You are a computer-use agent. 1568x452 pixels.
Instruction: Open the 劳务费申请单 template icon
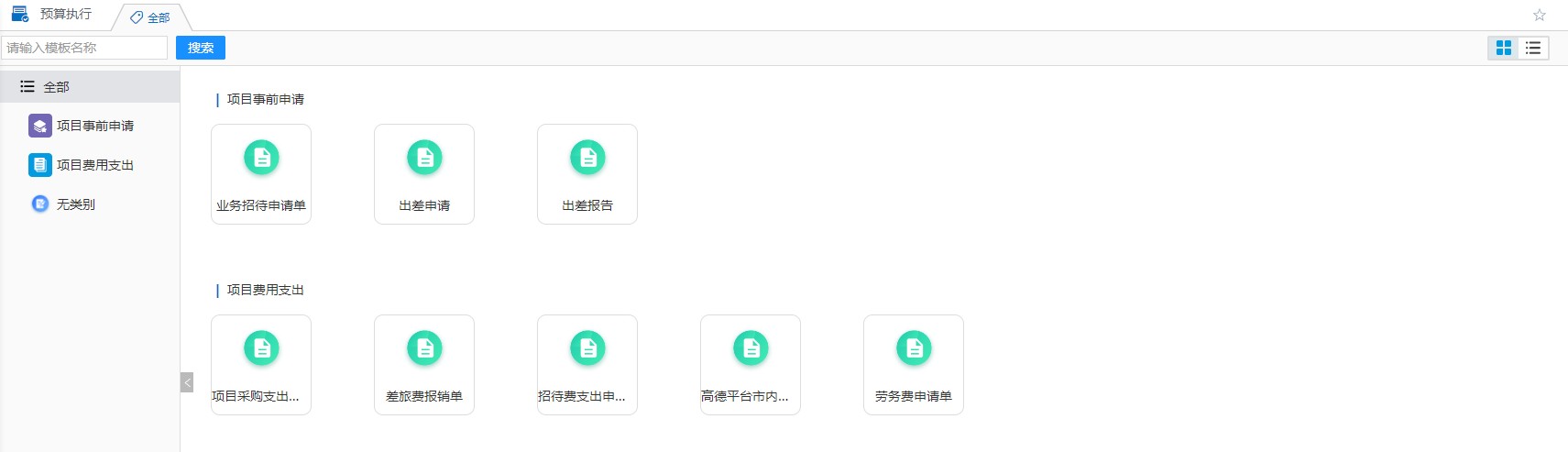(914, 349)
